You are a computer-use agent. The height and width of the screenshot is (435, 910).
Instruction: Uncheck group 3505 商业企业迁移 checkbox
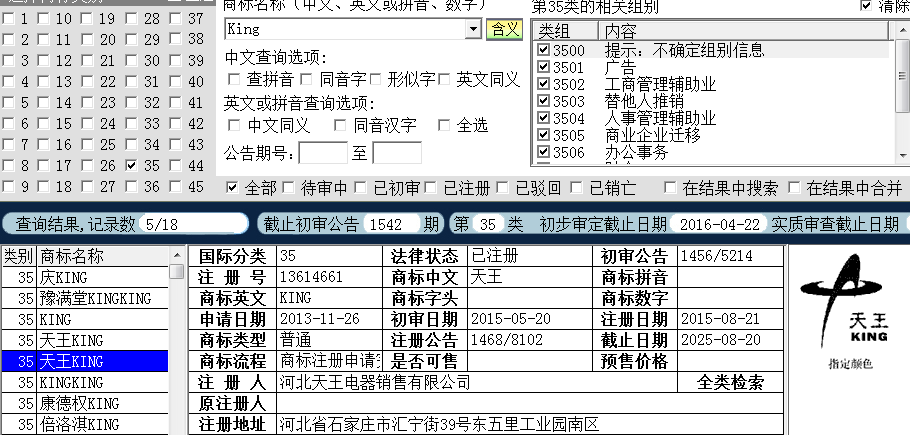(543, 135)
